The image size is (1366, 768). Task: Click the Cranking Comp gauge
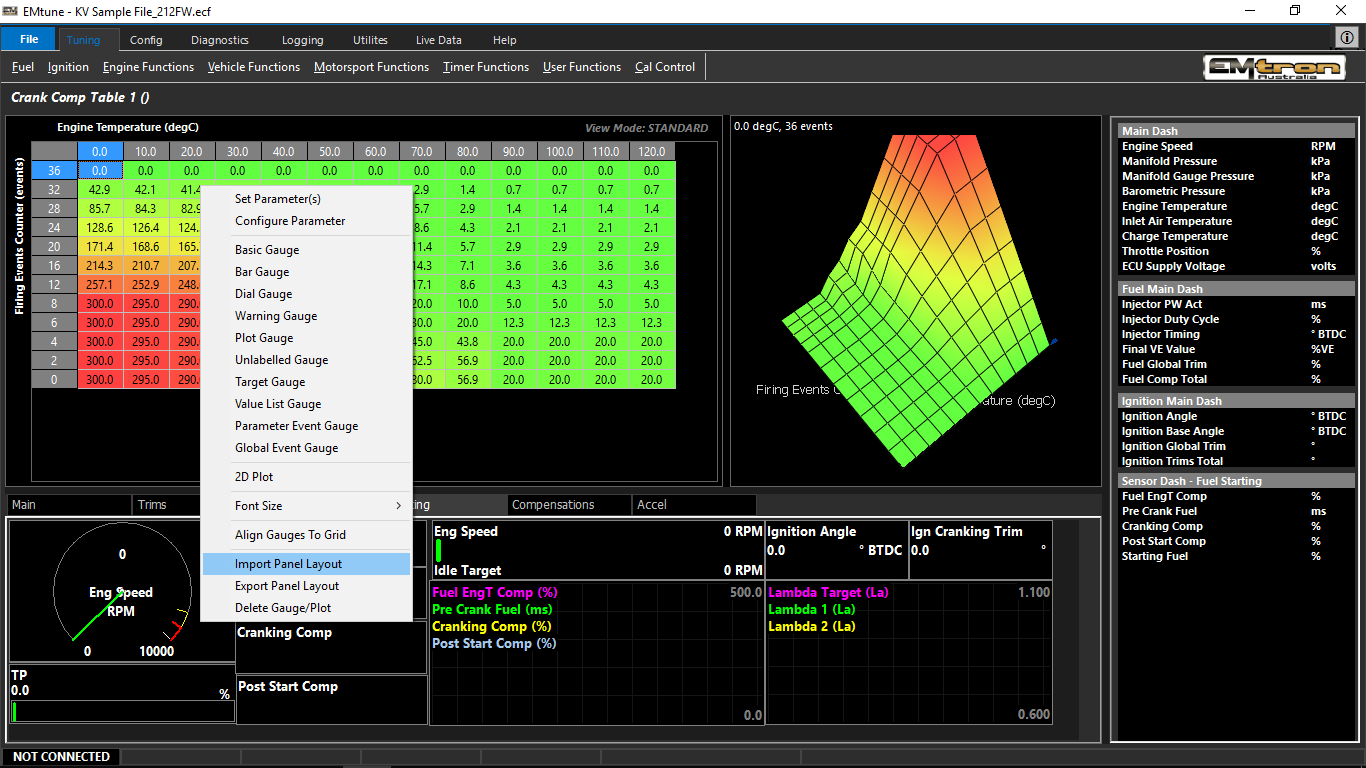(x=331, y=647)
